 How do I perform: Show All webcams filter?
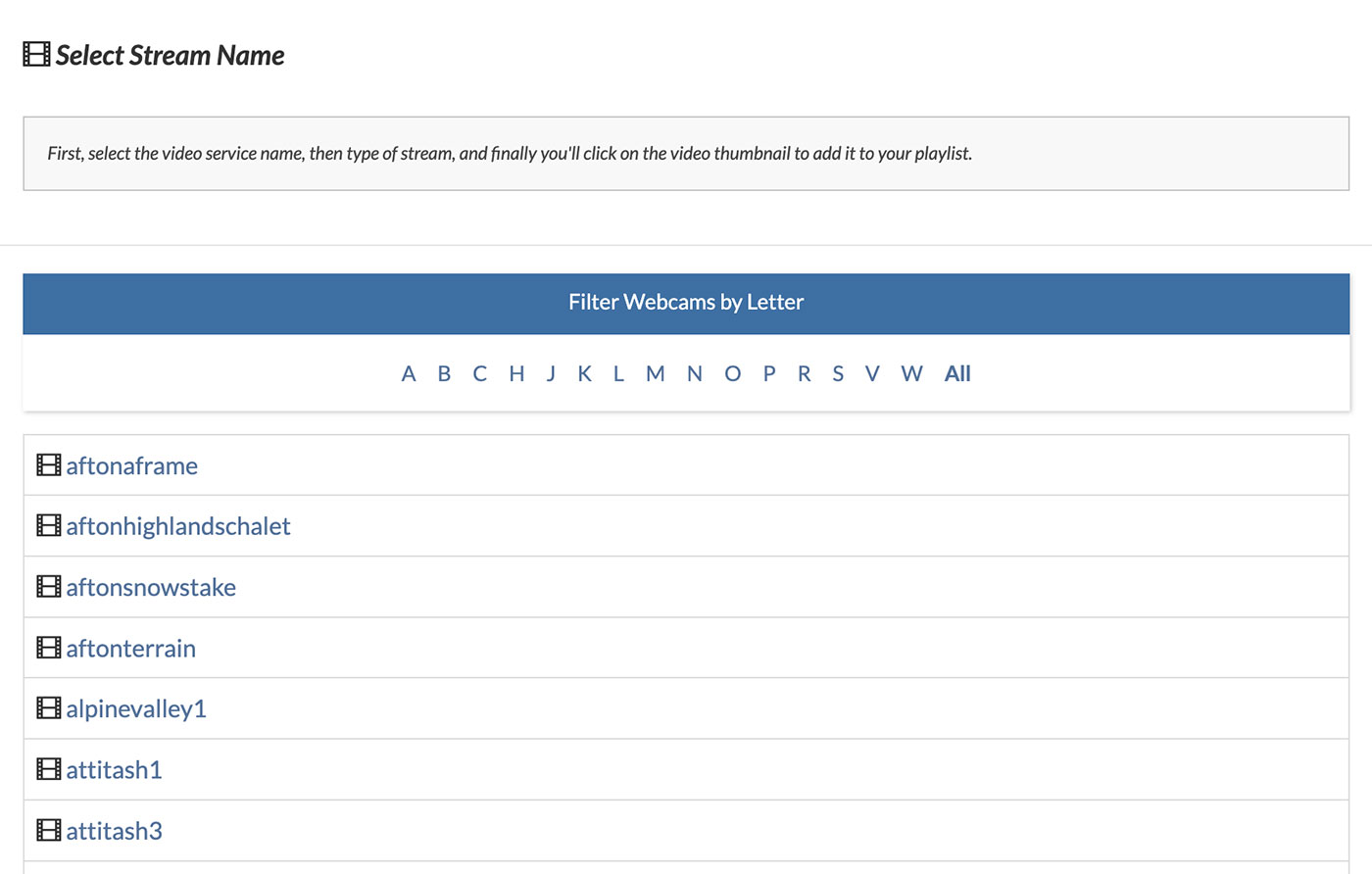point(957,373)
